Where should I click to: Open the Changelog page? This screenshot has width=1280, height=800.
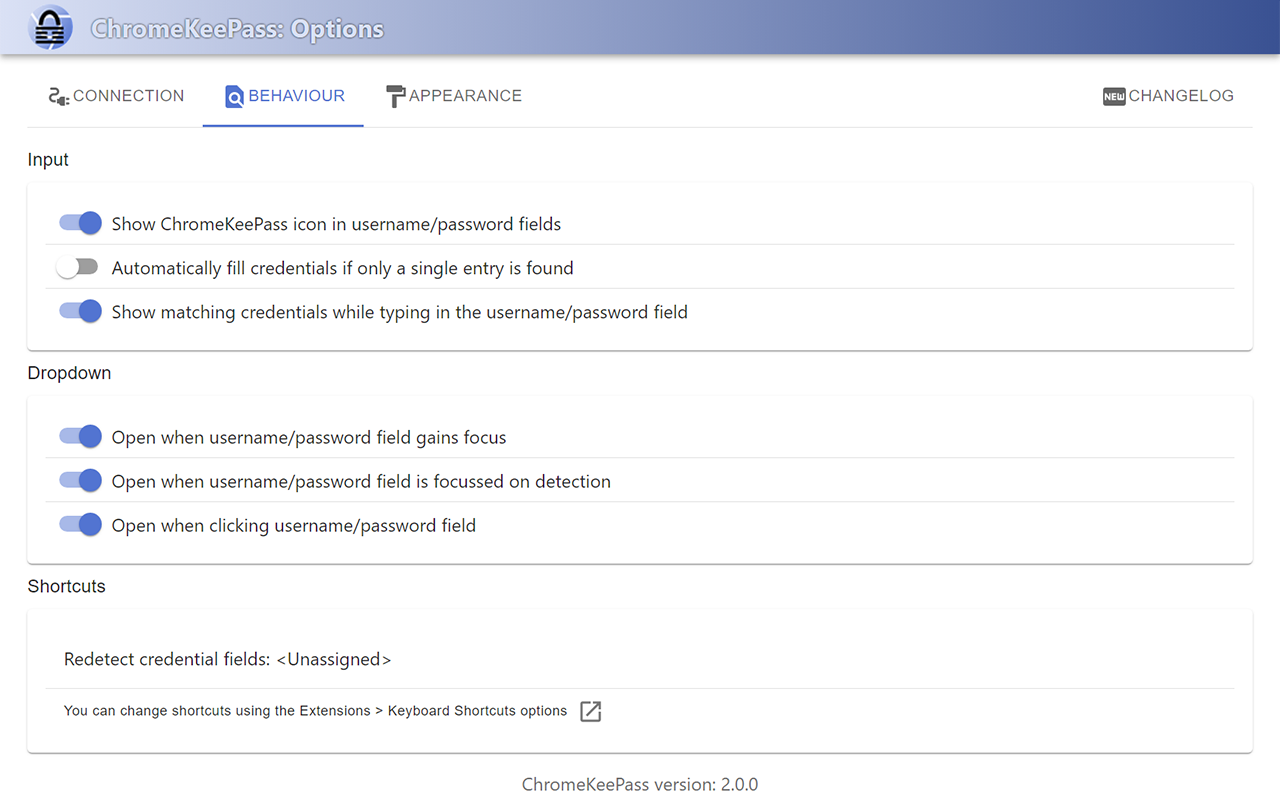coord(1182,96)
